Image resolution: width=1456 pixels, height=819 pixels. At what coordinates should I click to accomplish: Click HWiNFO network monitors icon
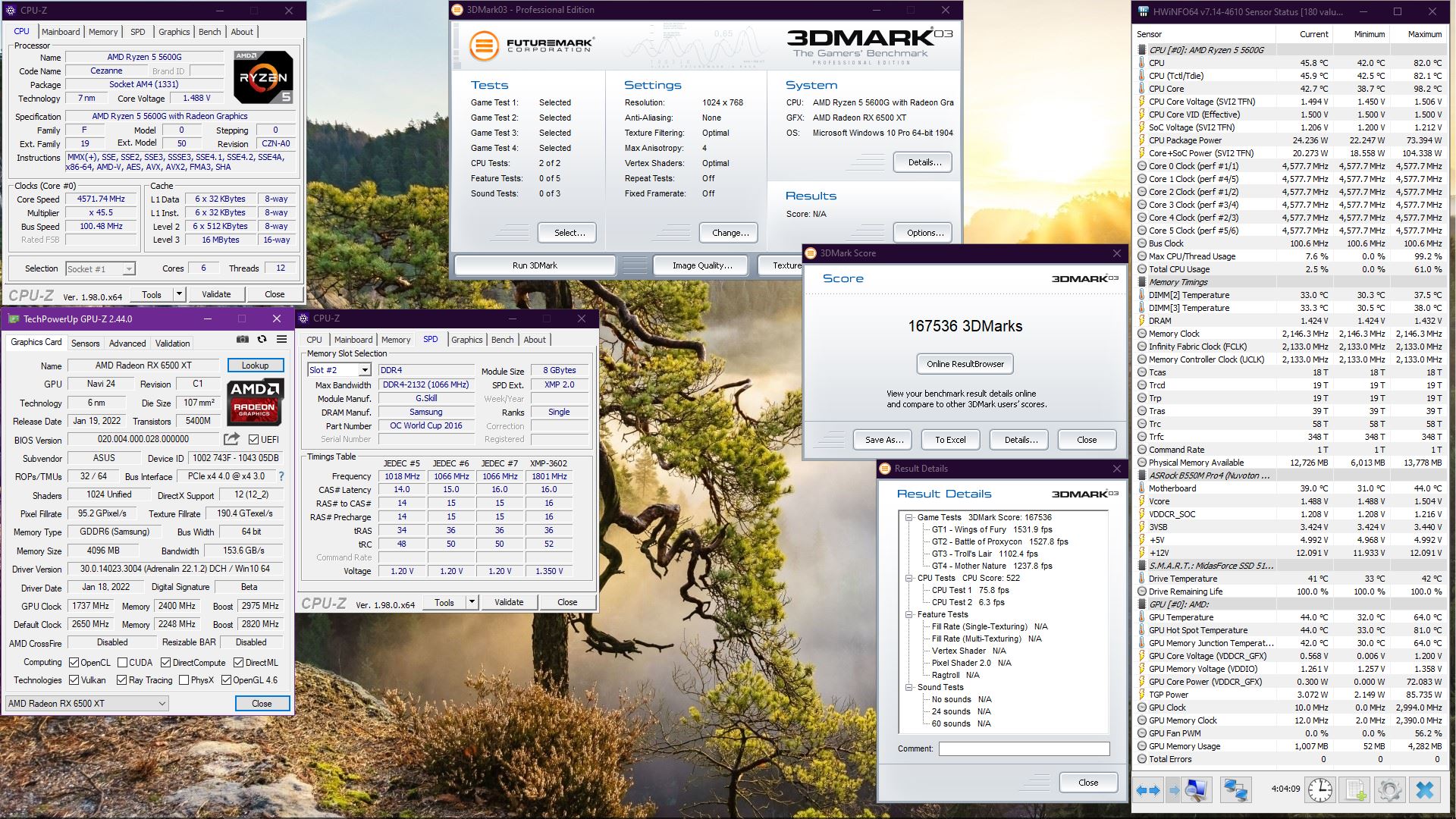pos(1235,790)
